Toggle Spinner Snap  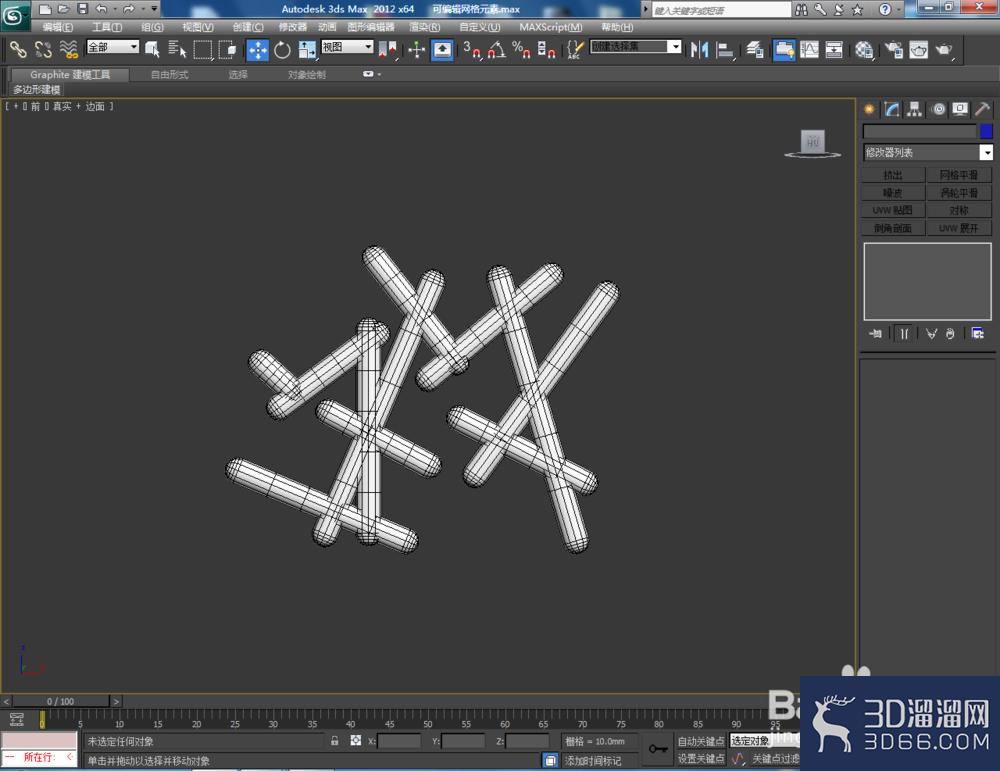click(x=546, y=49)
